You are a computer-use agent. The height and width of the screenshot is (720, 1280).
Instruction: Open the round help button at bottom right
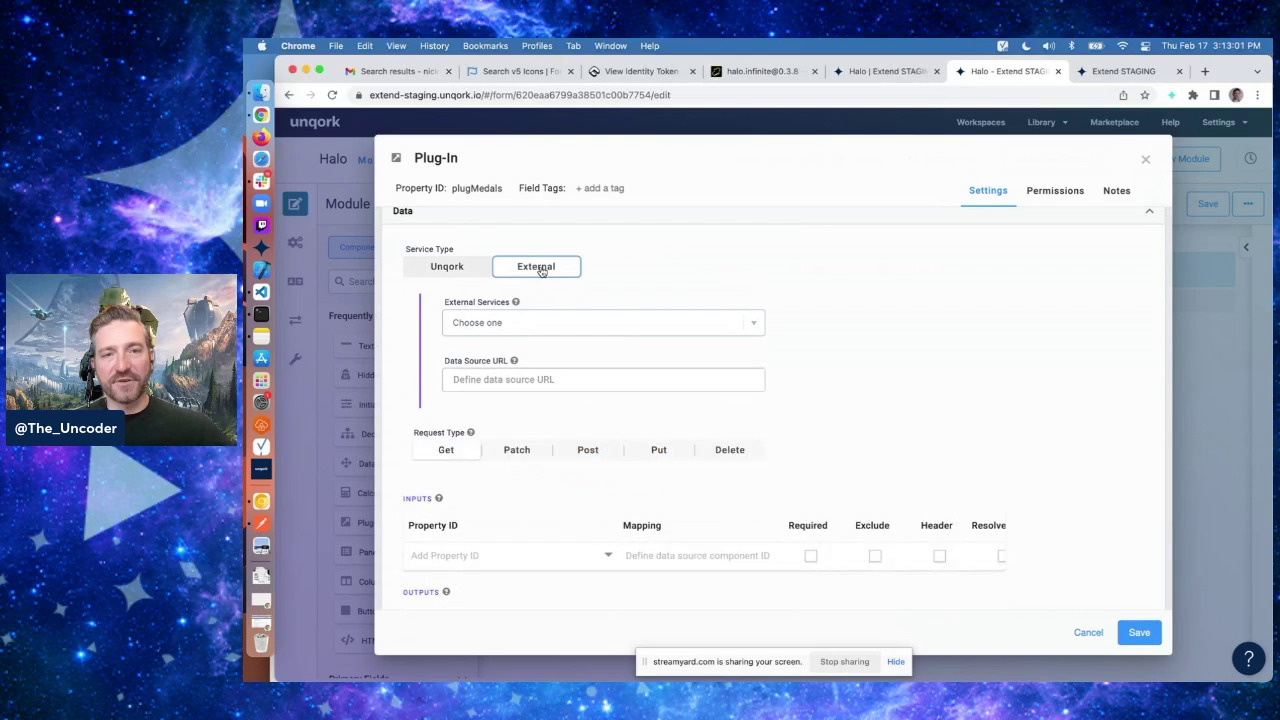[1248, 658]
